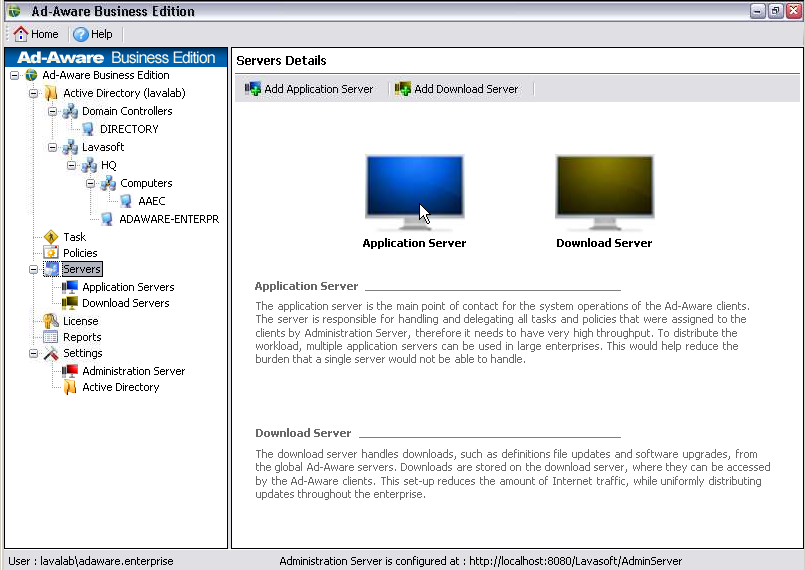805x570 pixels.
Task: Click the Help question mark icon
Action: [81, 34]
